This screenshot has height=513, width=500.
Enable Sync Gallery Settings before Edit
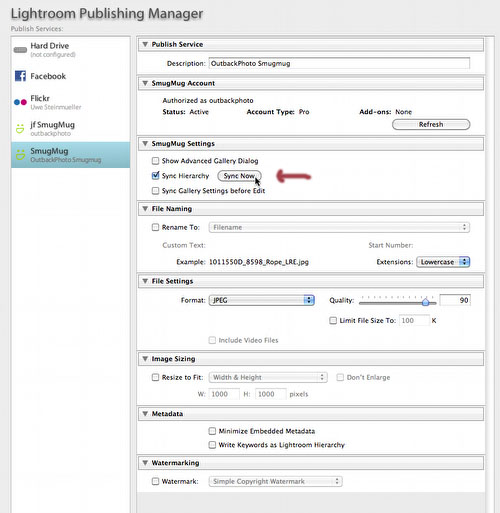[155, 191]
